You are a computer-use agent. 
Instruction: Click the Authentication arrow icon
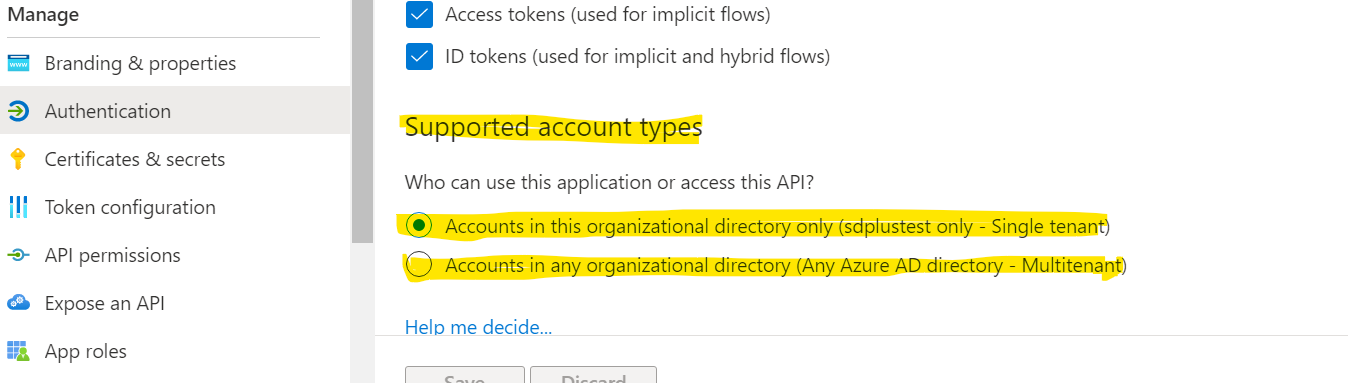pyautogui.click(x=18, y=112)
